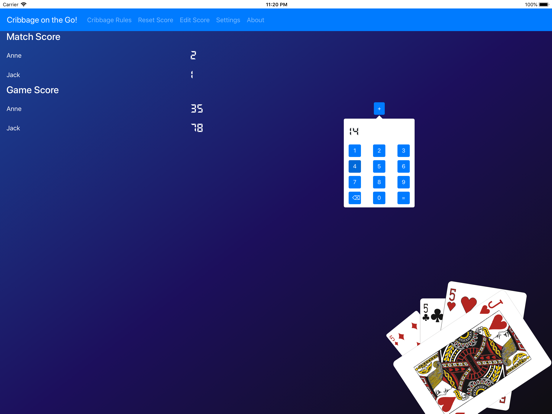This screenshot has height=414, width=552.
Task: Tap Jack's game score of 78
Action: (197, 128)
